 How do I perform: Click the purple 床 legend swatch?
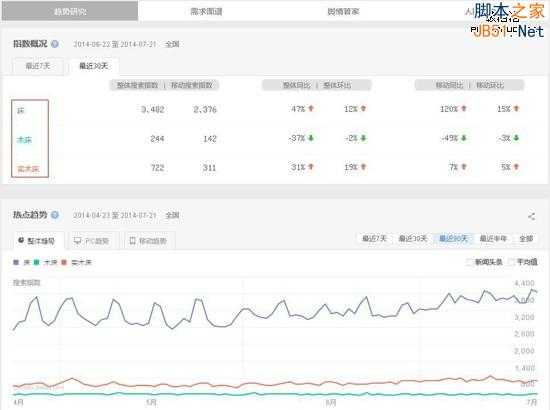click(16, 262)
